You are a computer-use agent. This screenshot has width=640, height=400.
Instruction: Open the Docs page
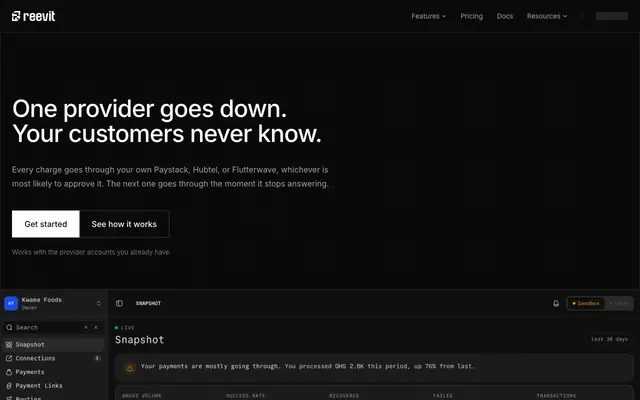pyautogui.click(x=504, y=16)
